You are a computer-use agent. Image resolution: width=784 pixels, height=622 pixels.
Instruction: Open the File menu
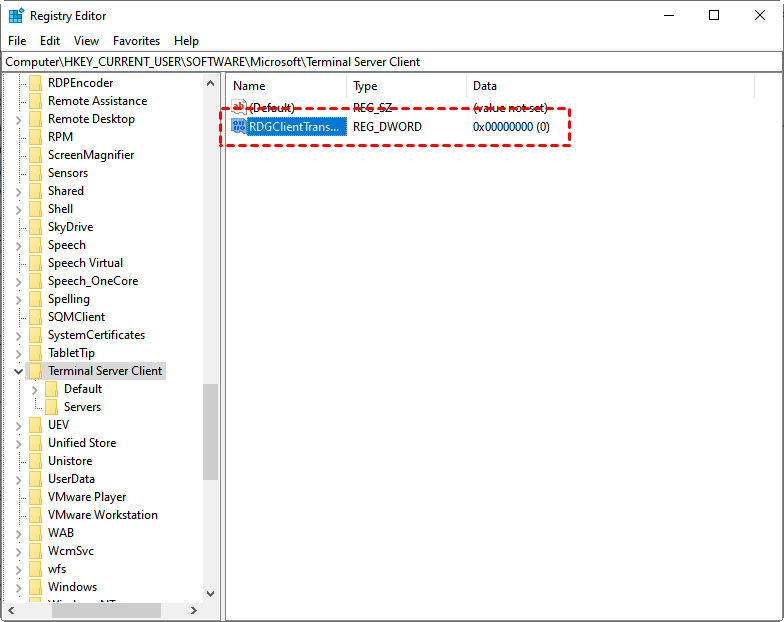pyautogui.click(x=18, y=40)
